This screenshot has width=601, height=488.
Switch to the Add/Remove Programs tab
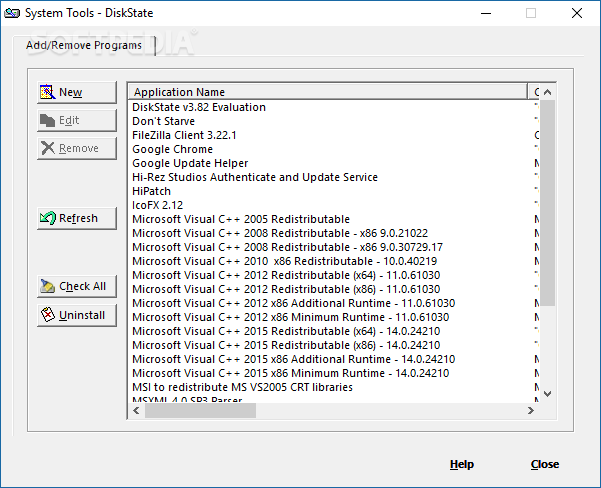(x=84, y=45)
